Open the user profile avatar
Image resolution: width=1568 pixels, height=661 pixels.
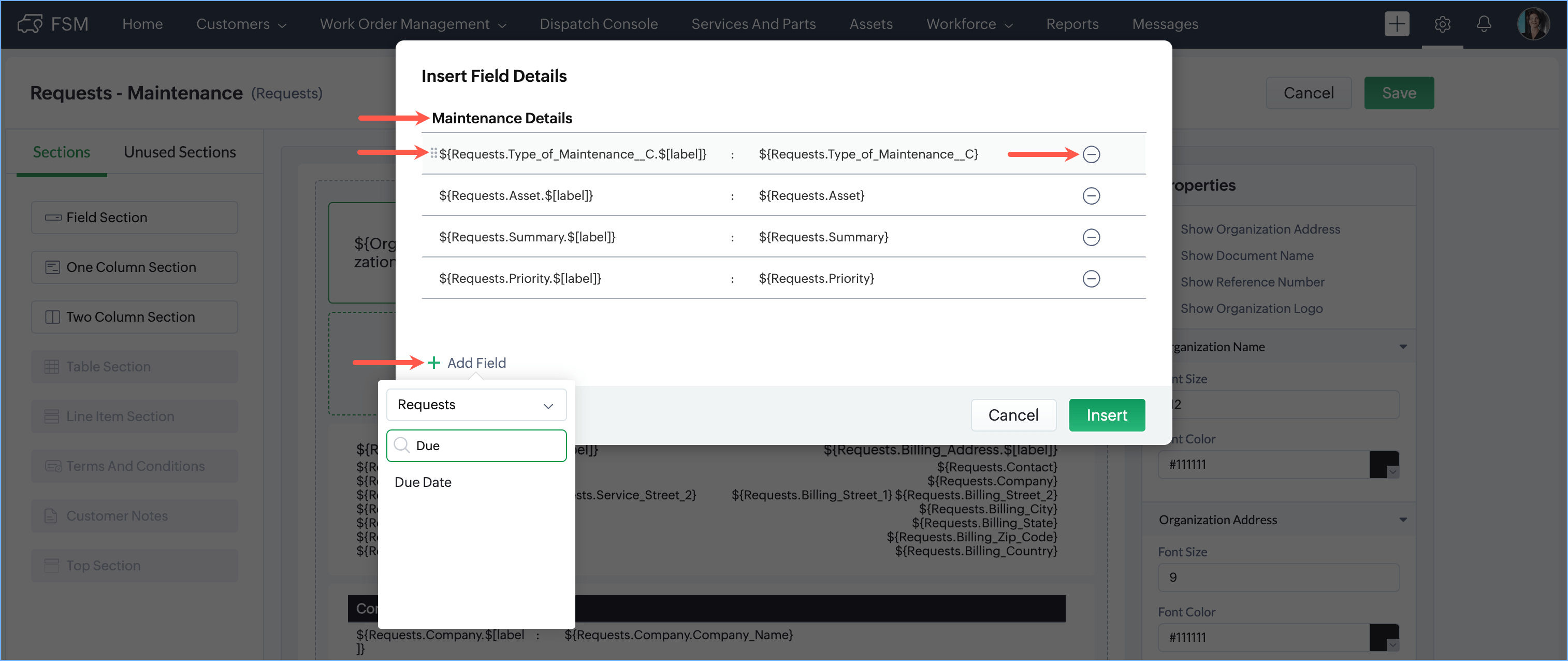point(1533,24)
